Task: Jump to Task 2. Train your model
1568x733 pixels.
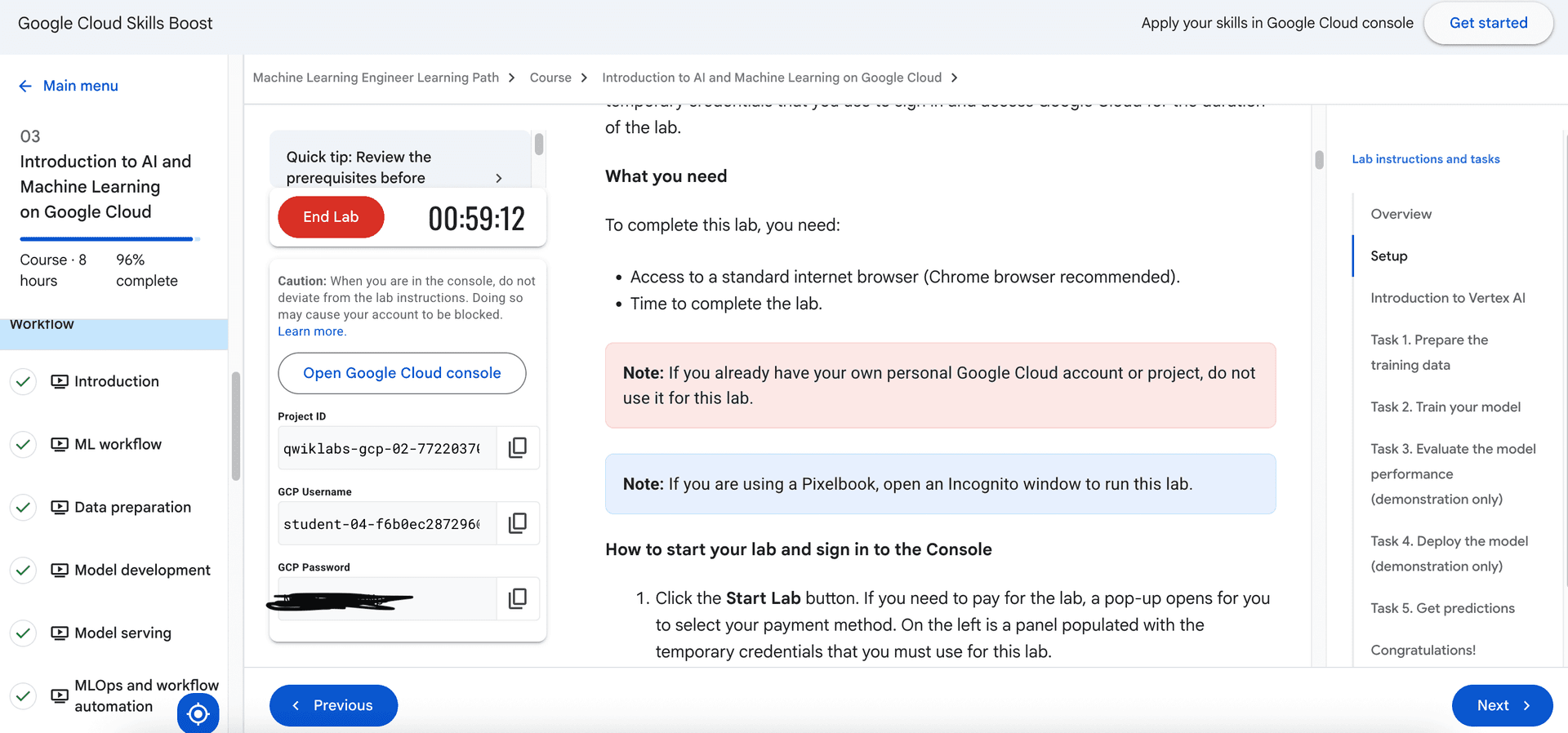Action: coord(1445,406)
